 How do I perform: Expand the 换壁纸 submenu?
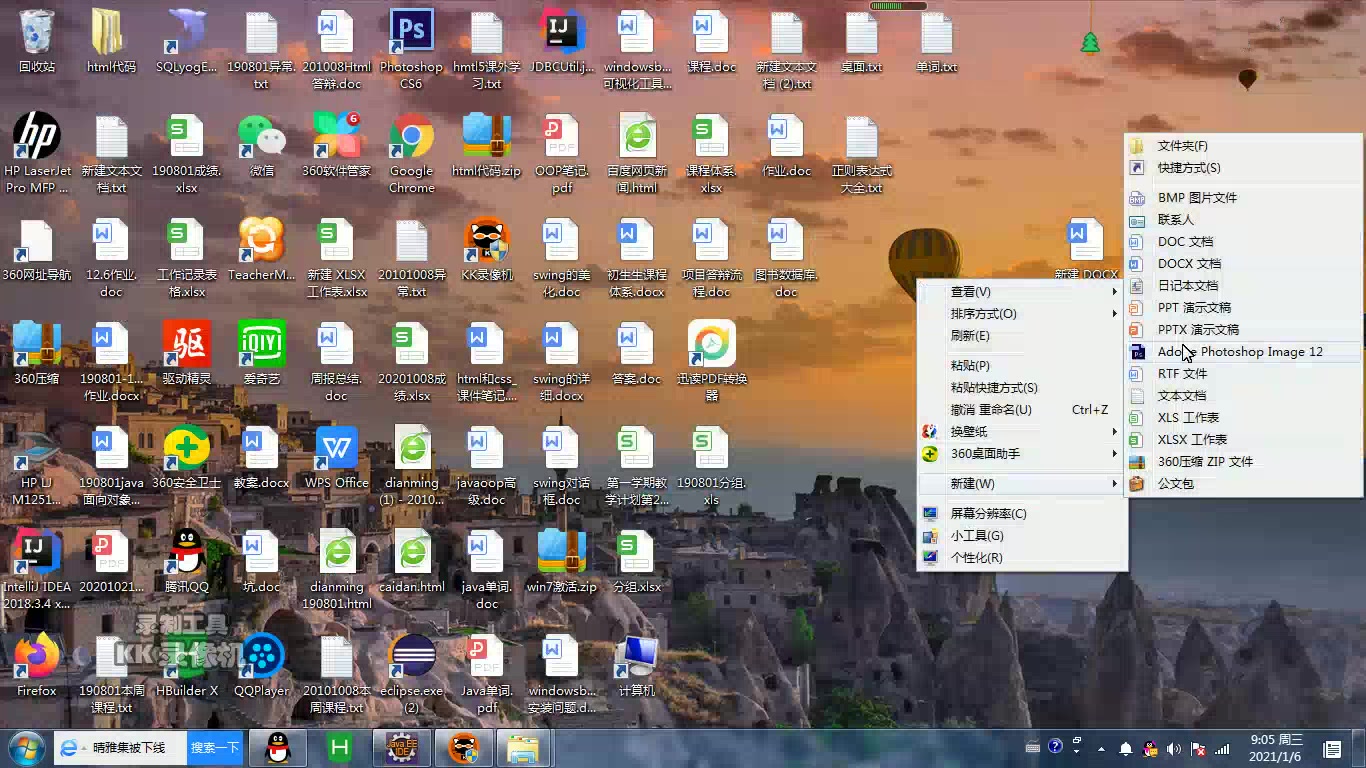(1022, 432)
